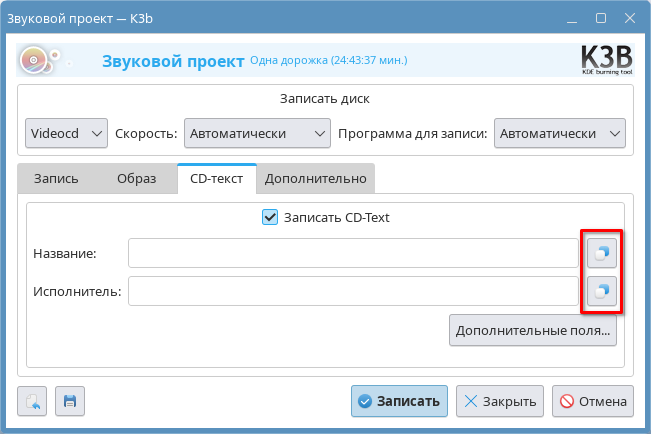This screenshot has height=434, width=651.
Task: Maximize the Звуковой проект window
Action: tap(600, 17)
